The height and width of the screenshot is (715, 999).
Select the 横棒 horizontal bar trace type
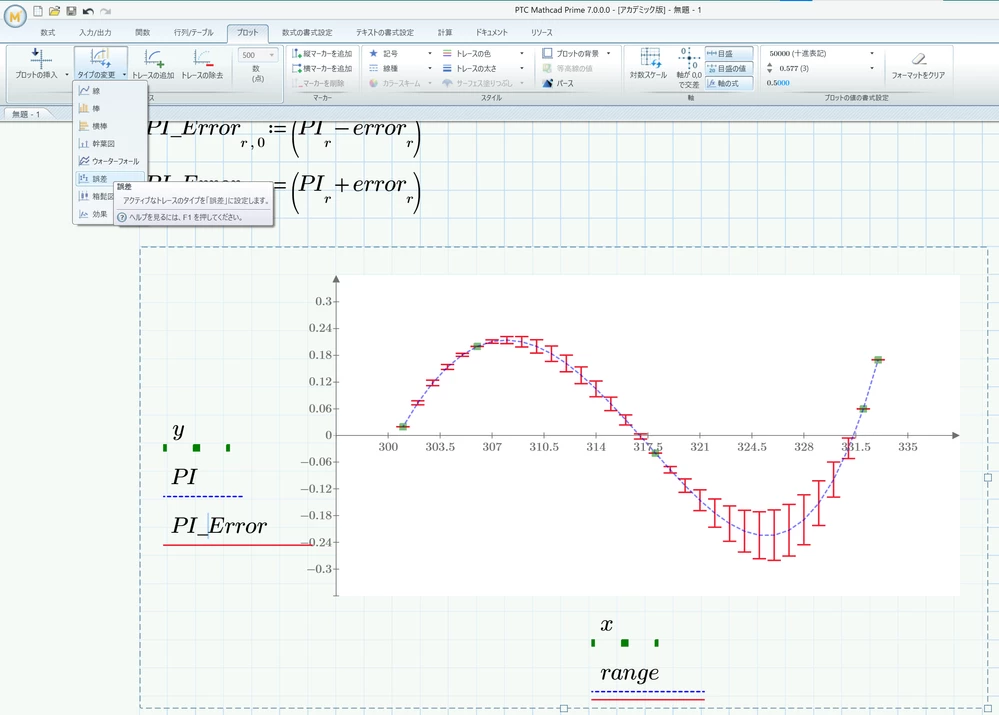(110, 126)
